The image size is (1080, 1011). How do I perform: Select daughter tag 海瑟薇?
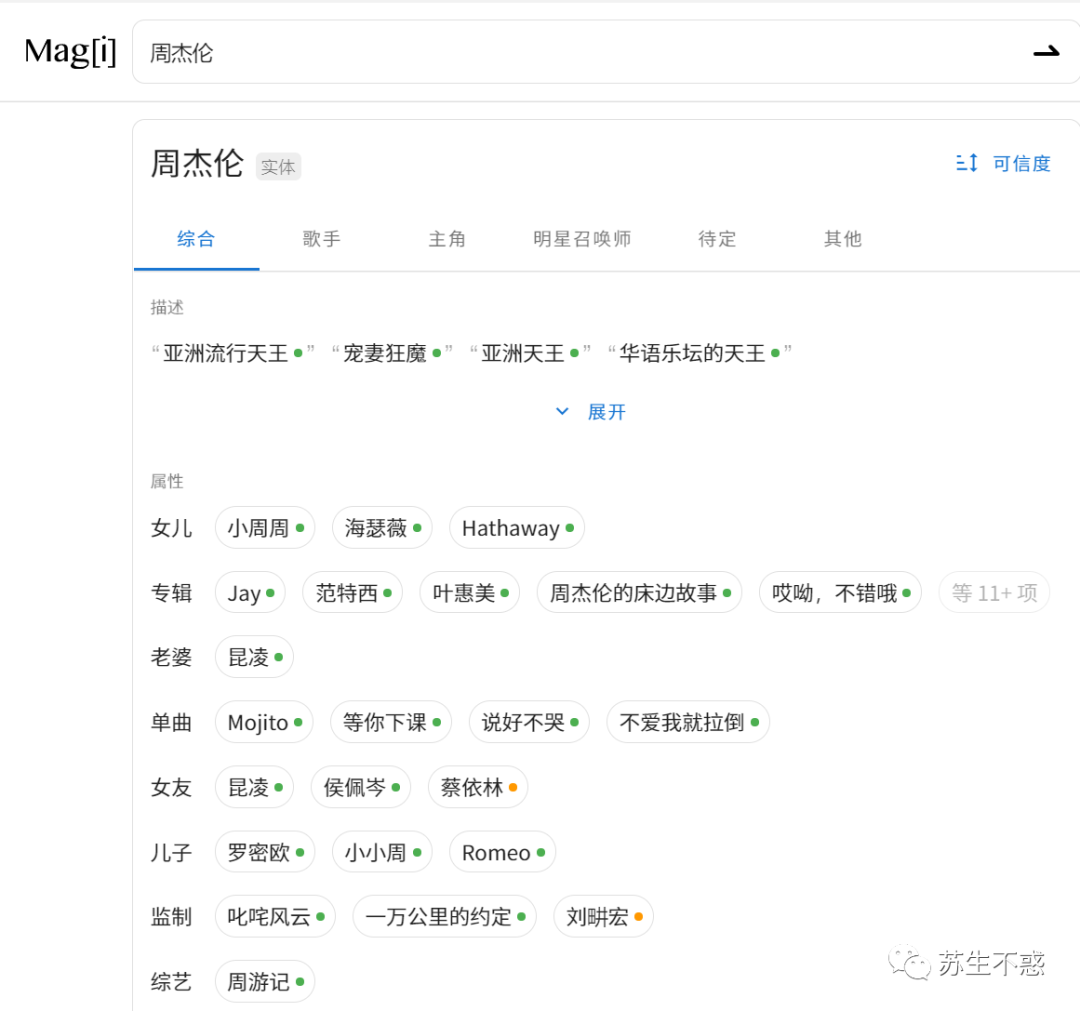[x=382, y=528]
